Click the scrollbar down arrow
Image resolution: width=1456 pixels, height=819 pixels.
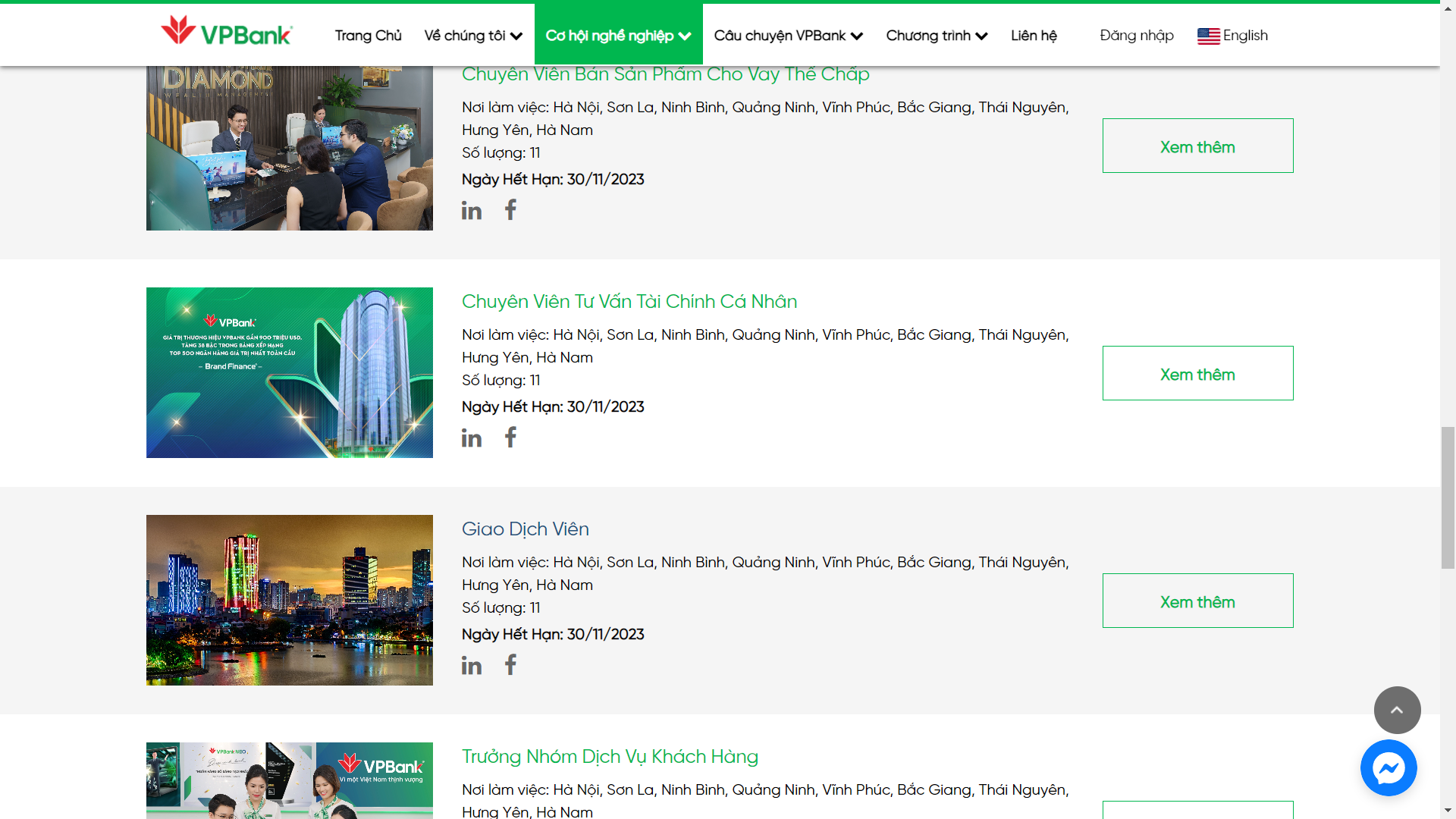[x=1448, y=811]
